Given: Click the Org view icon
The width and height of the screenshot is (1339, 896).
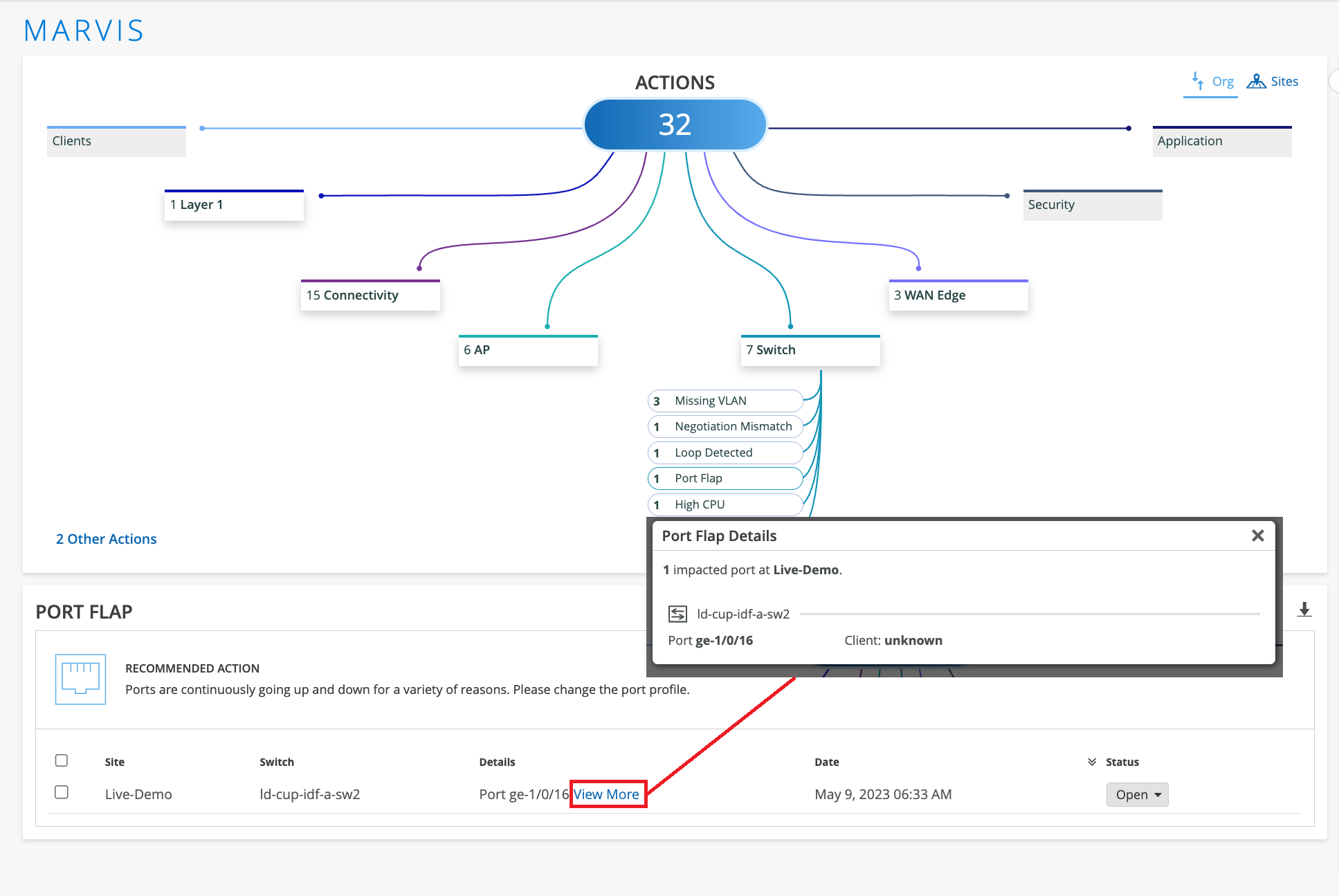Looking at the screenshot, I should (1198, 81).
